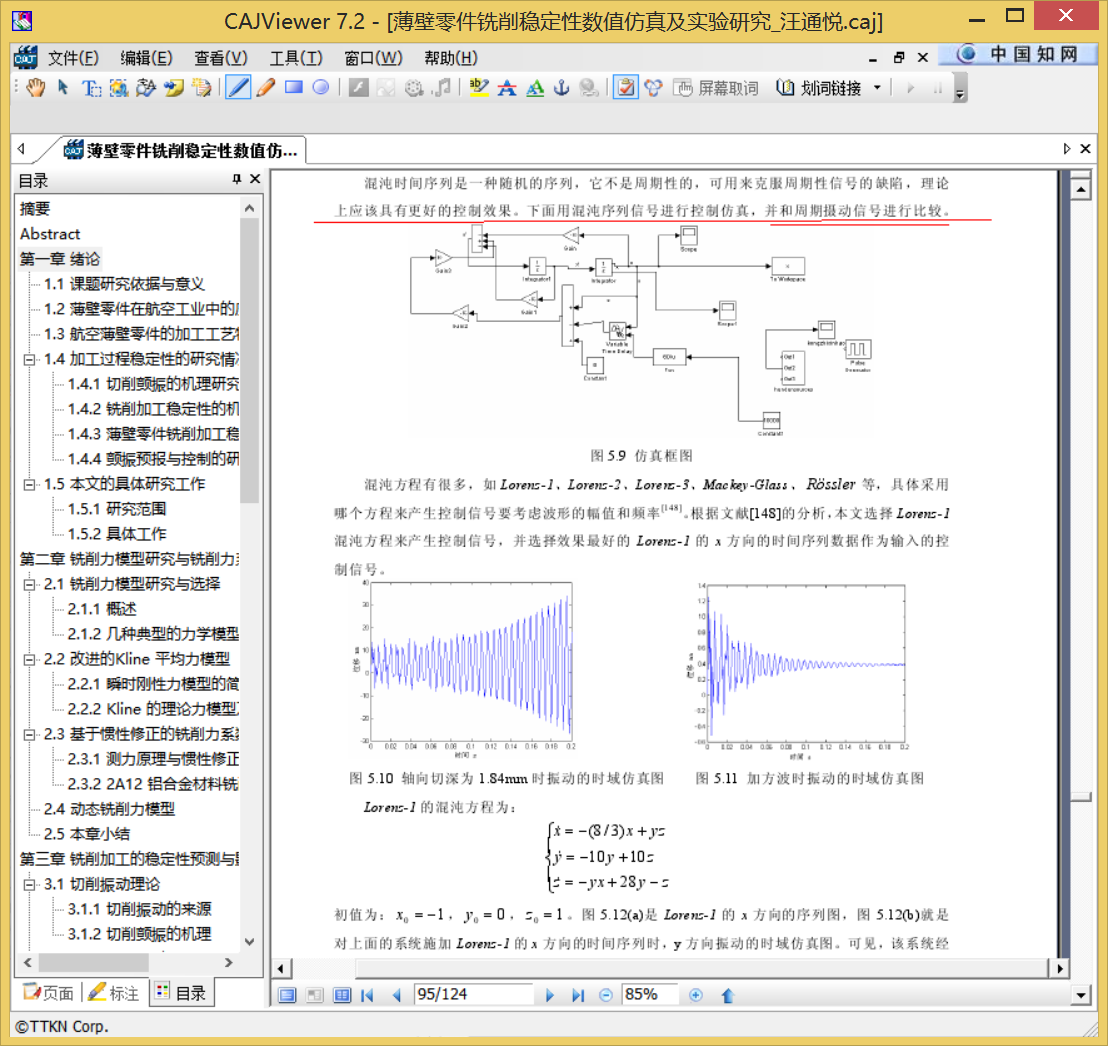Open the 工具(T) menu
1108x1046 pixels.
[296, 58]
